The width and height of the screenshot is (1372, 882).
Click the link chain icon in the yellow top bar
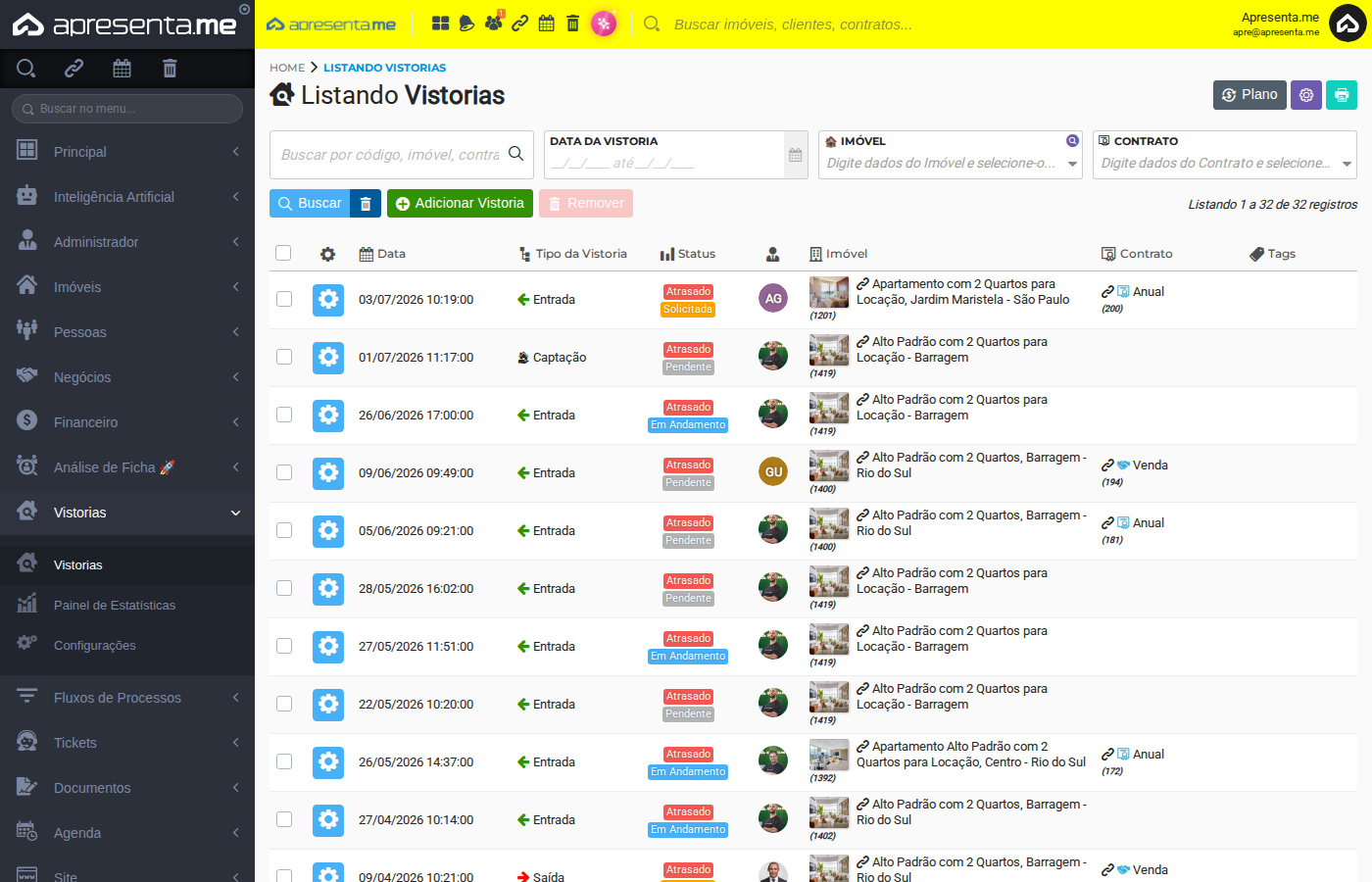[x=520, y=24]
